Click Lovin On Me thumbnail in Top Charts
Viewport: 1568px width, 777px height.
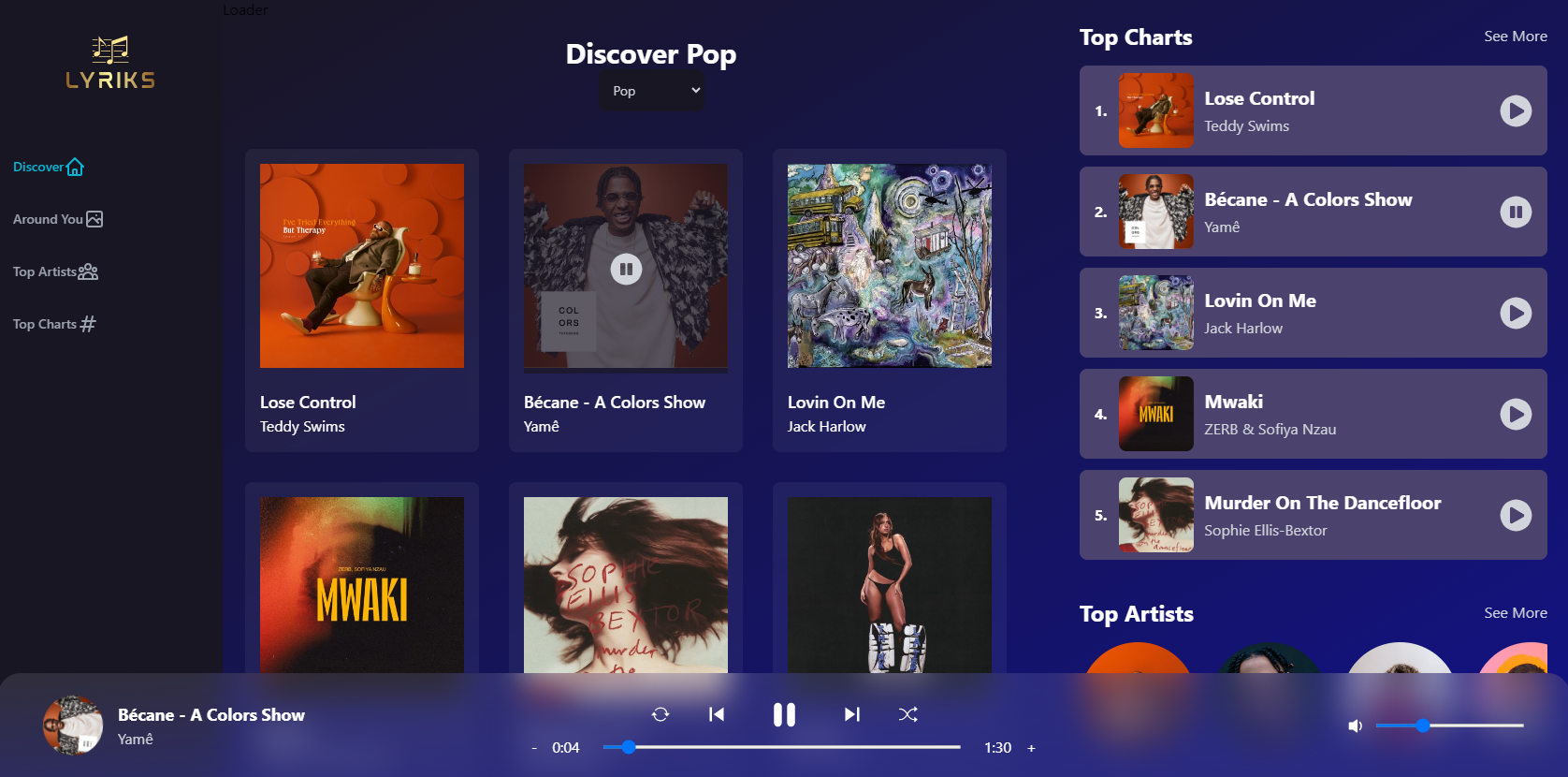pos(1156,313)
